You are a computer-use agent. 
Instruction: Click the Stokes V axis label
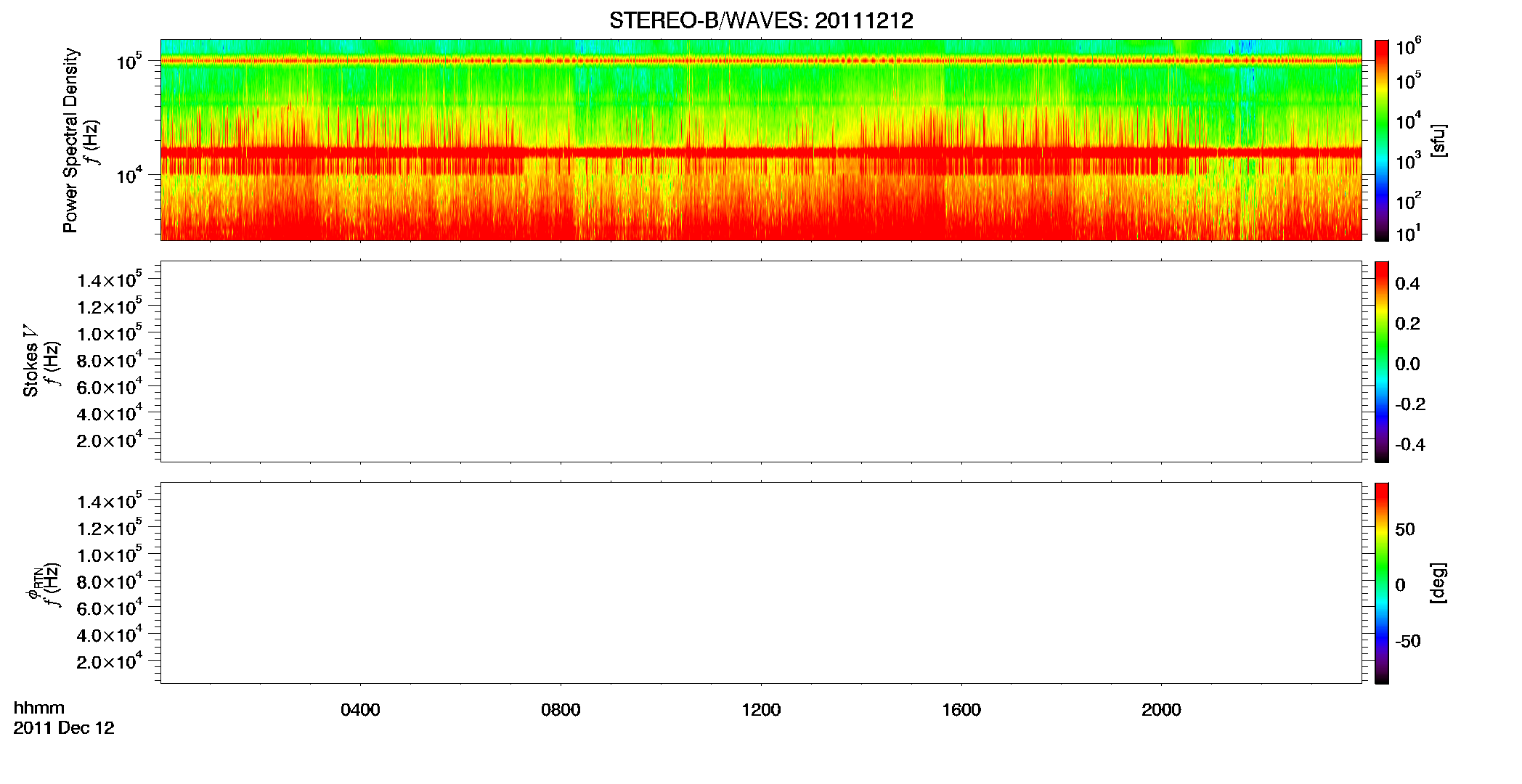31,362
